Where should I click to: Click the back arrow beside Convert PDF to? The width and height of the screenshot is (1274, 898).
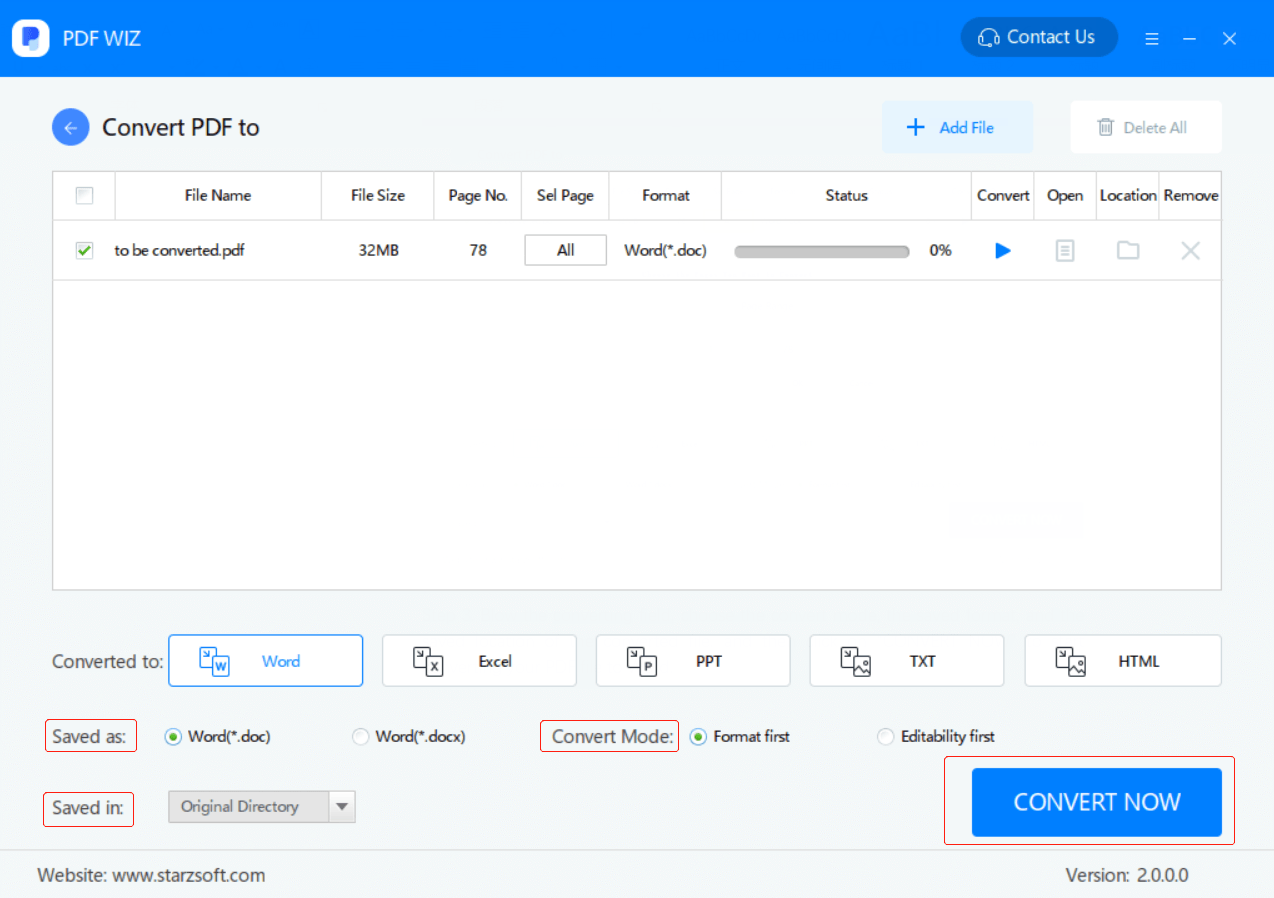tap(70, 127)
